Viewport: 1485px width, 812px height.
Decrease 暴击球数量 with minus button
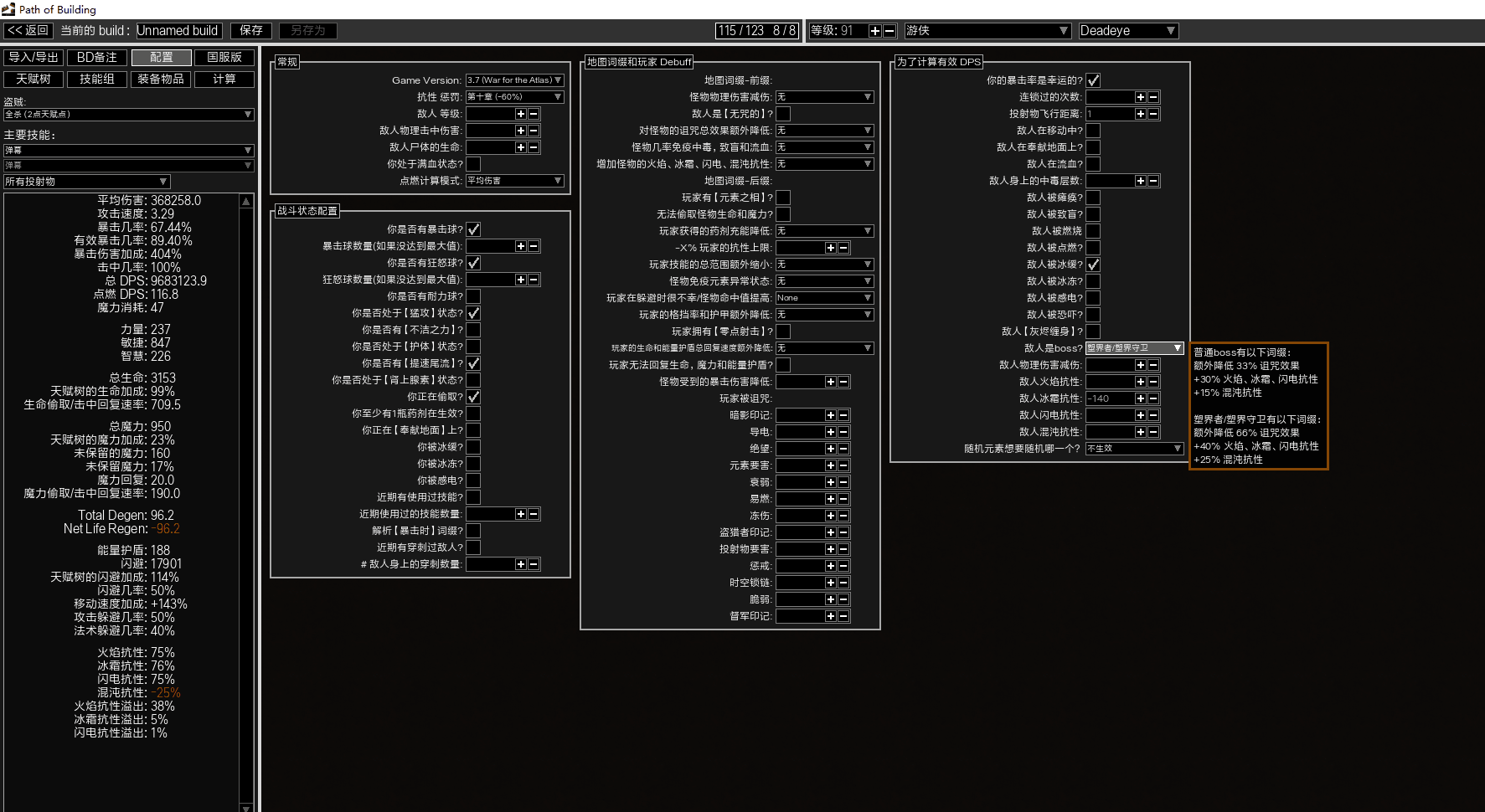point(534,246)
